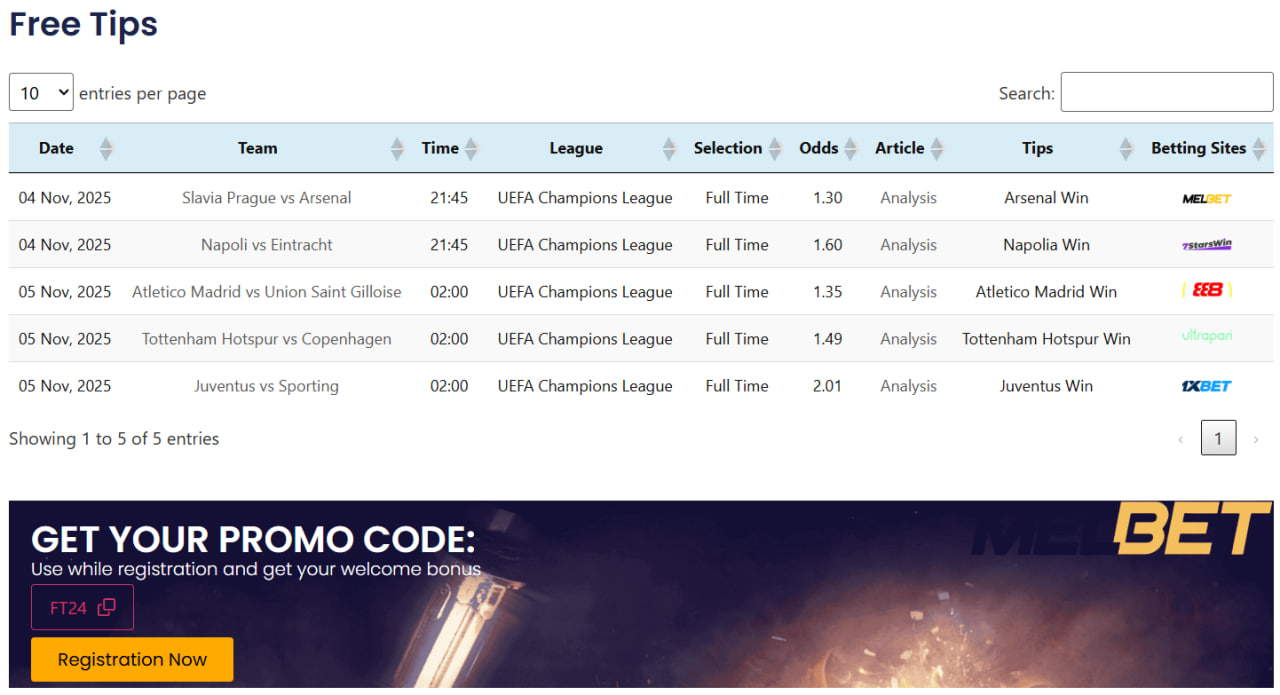
Task: Select the Juventus Win tip
Action: pos(1046,386)
